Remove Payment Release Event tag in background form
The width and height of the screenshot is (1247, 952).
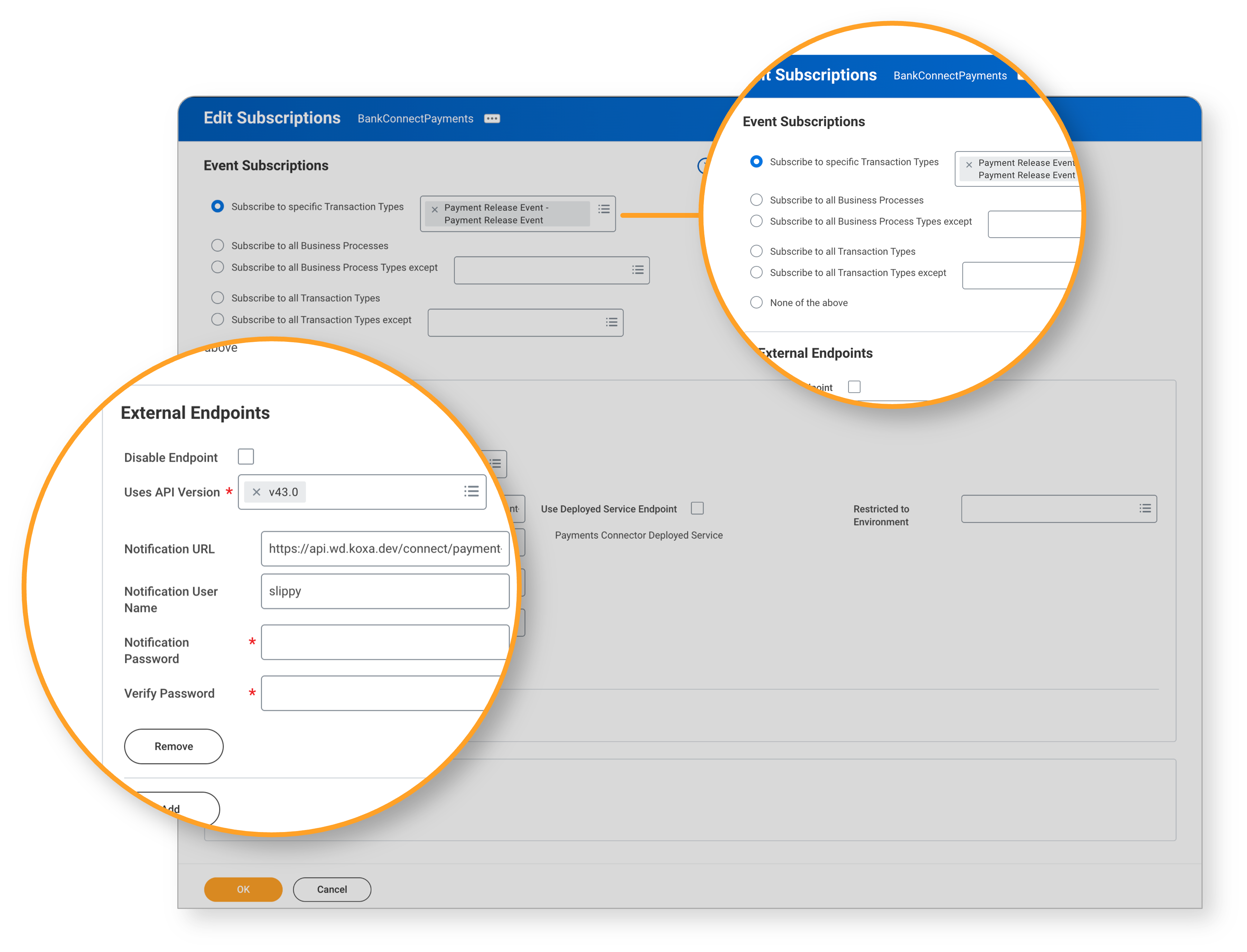[x=435, y=209]
